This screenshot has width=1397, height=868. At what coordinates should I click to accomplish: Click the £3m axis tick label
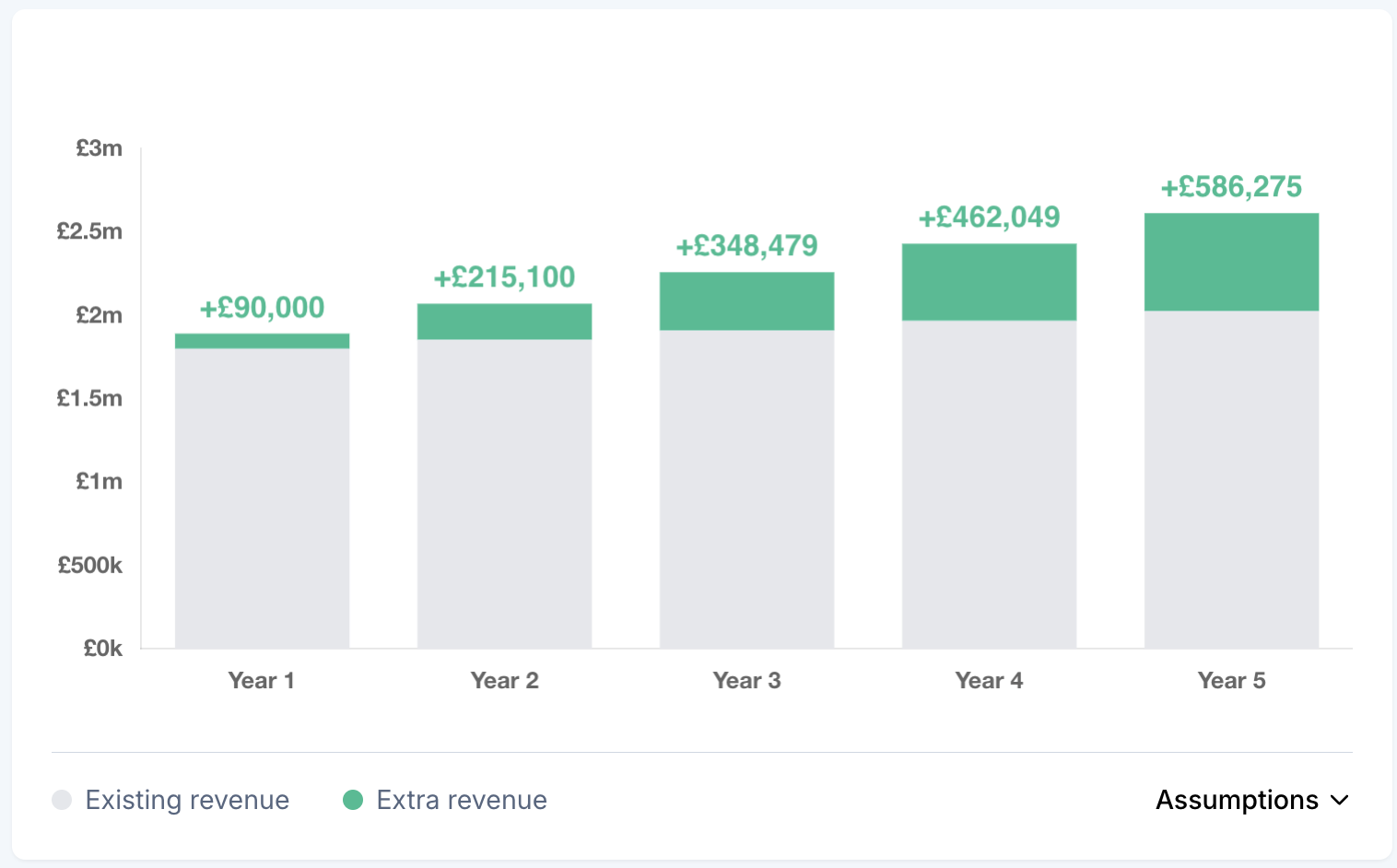100,148
